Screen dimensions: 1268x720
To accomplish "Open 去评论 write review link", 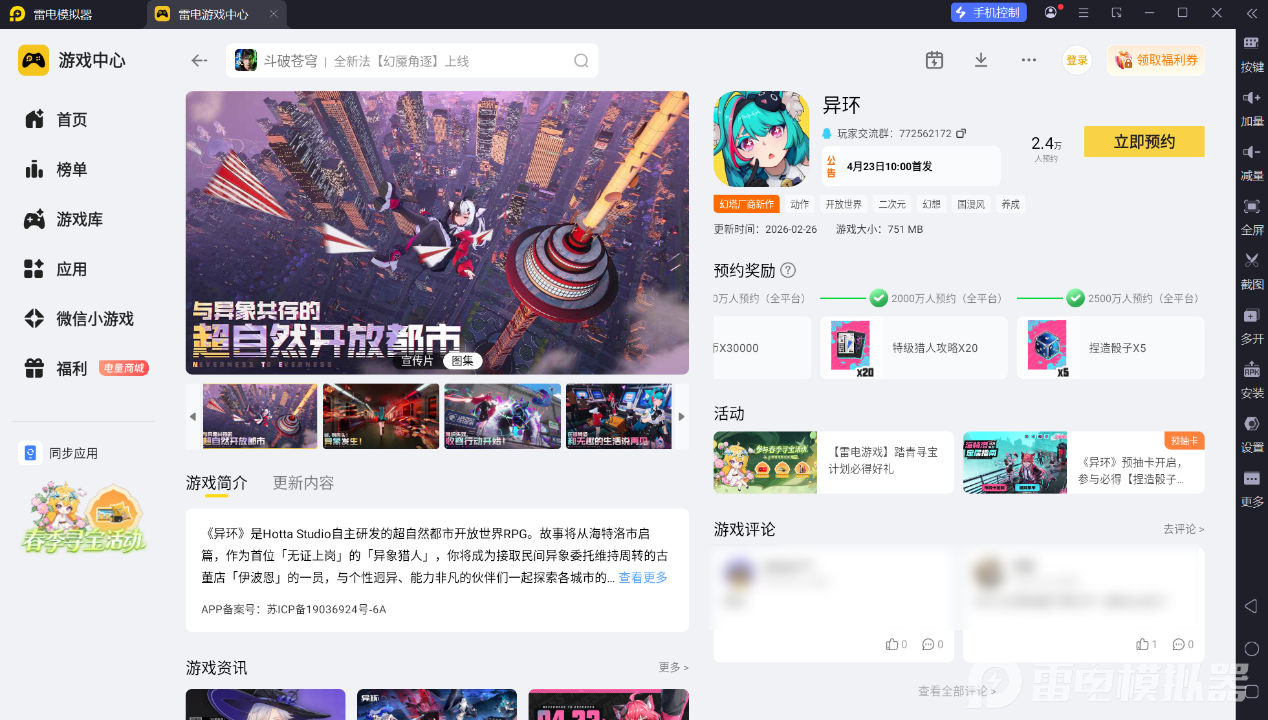I will [1183, 529].
